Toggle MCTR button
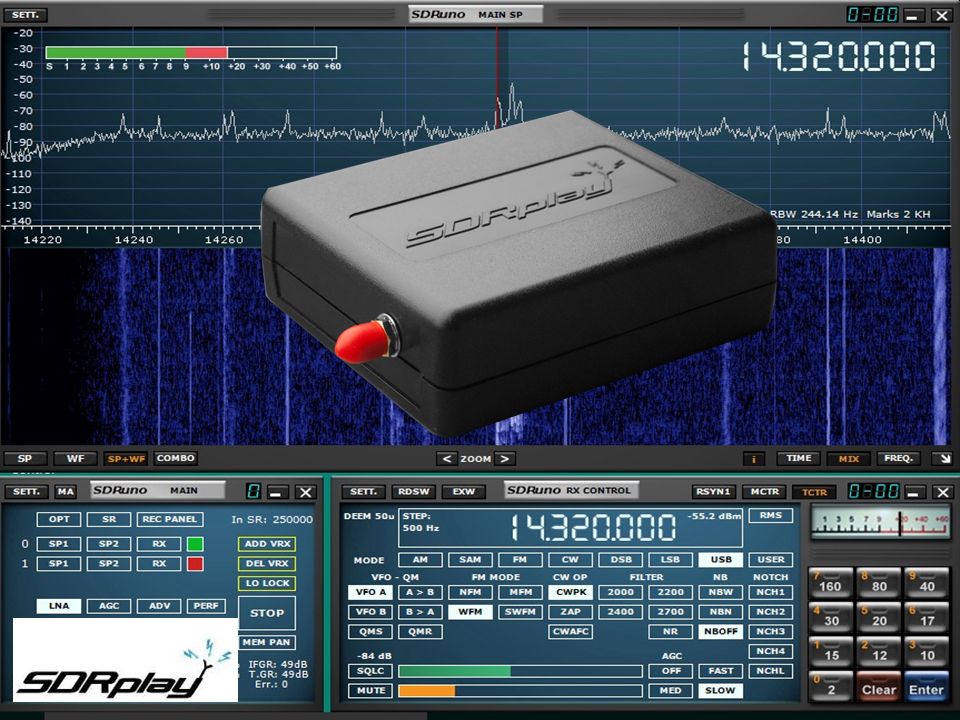 tap(765, 492)
